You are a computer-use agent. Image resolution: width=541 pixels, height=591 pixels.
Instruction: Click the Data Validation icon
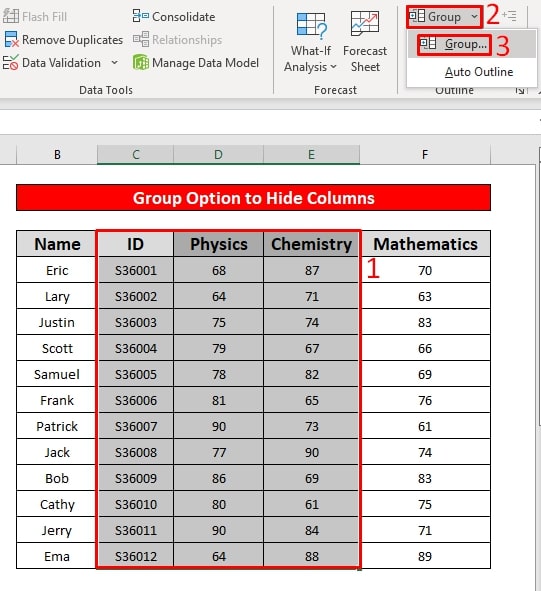(x=11, y=63)
